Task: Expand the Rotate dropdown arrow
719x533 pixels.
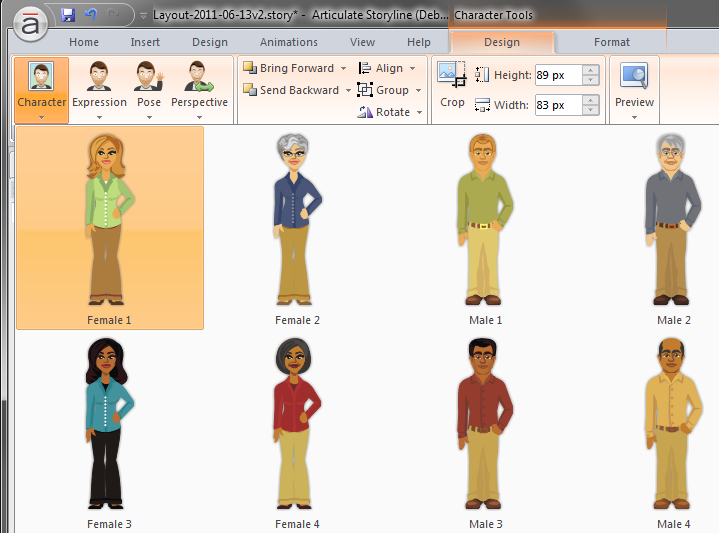Action: [419, 112]
